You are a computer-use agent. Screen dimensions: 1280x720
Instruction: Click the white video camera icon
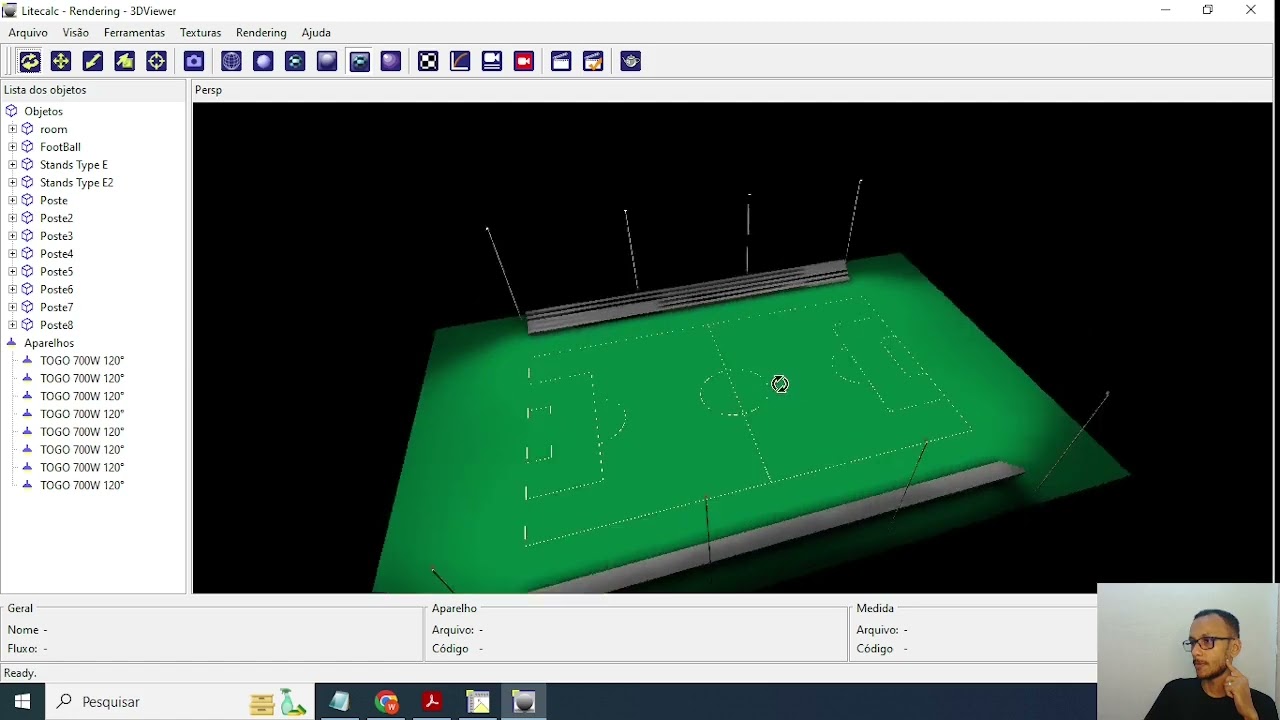pos(492,61)
